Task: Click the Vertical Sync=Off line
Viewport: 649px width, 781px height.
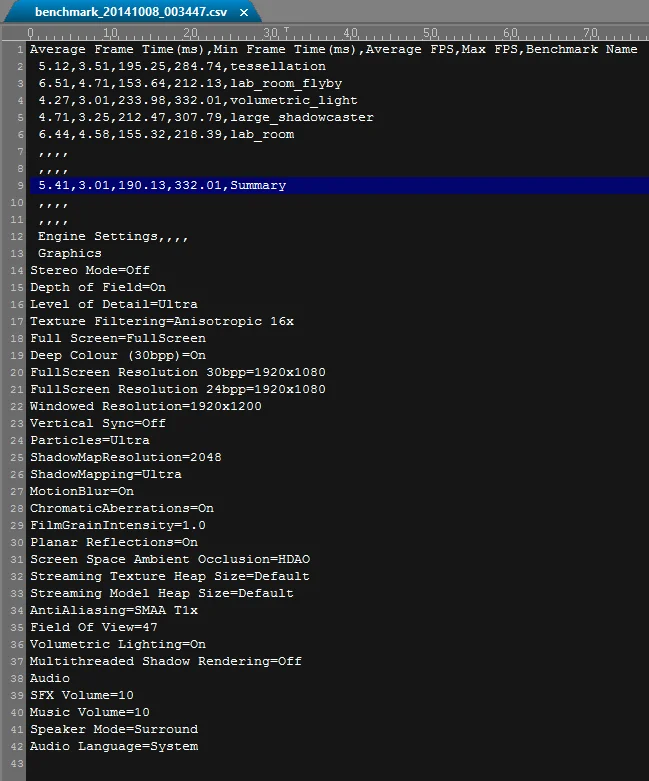Action: pos(98,423)
